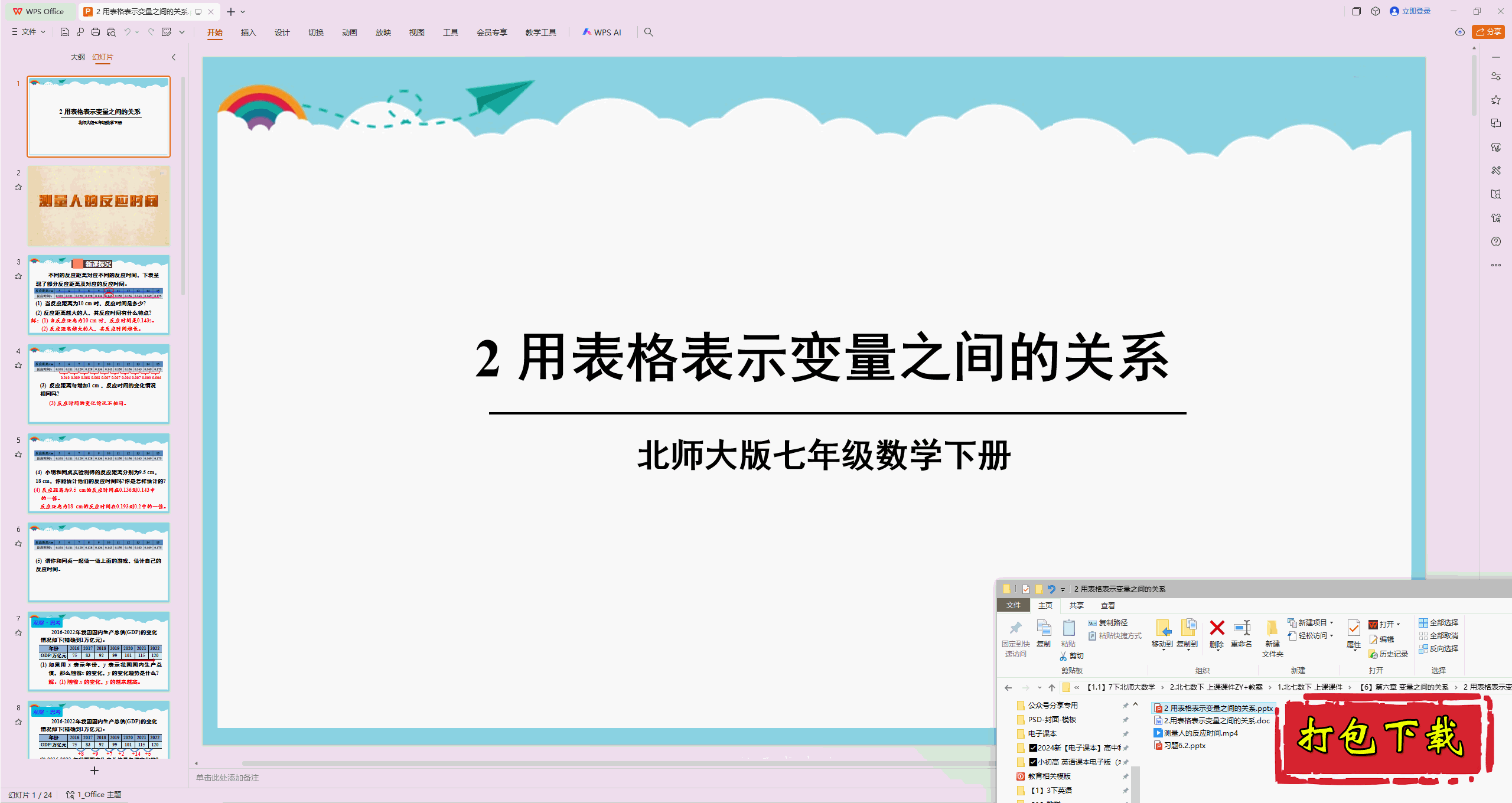Open Print Preview from quick toolbar
Viewport: 1512px width, 803px height.
pos(111,32)
